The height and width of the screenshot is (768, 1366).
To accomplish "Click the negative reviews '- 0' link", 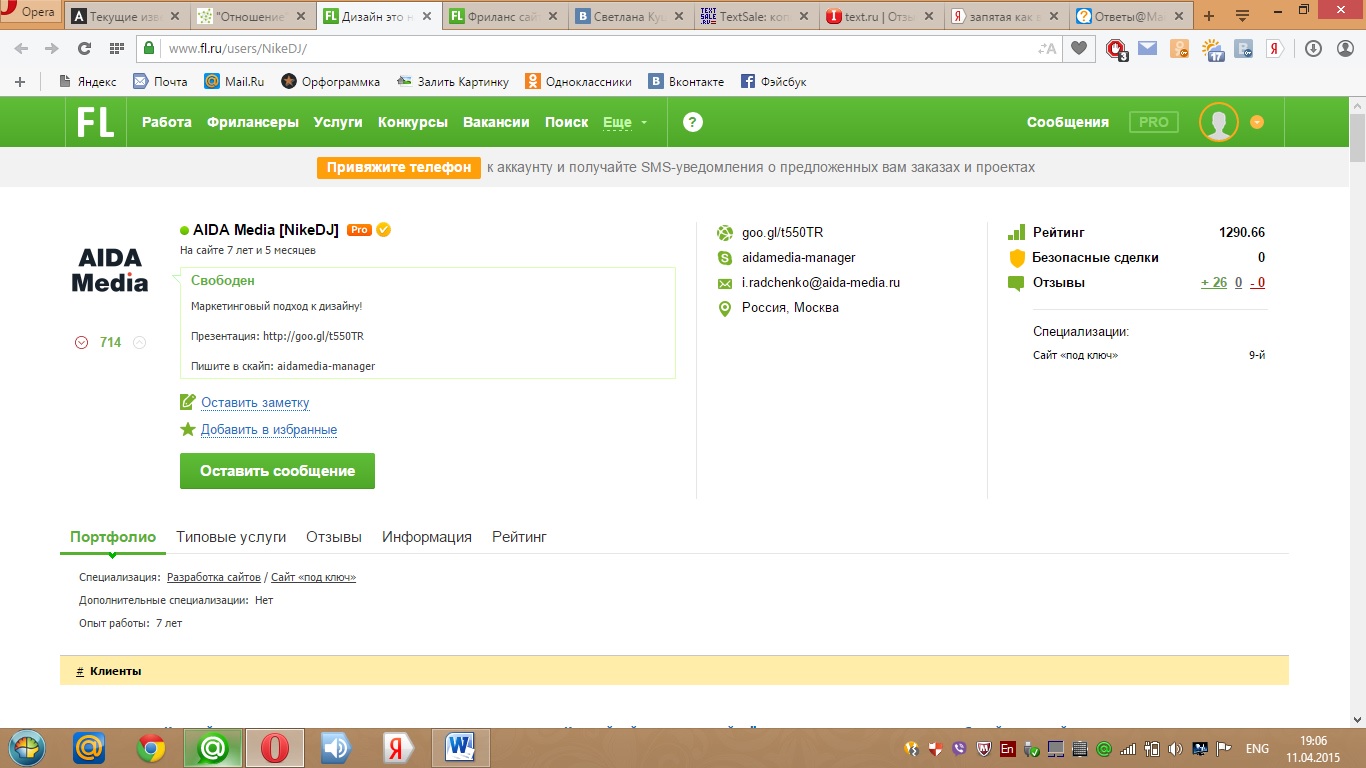I will [x=1258, y=283].
